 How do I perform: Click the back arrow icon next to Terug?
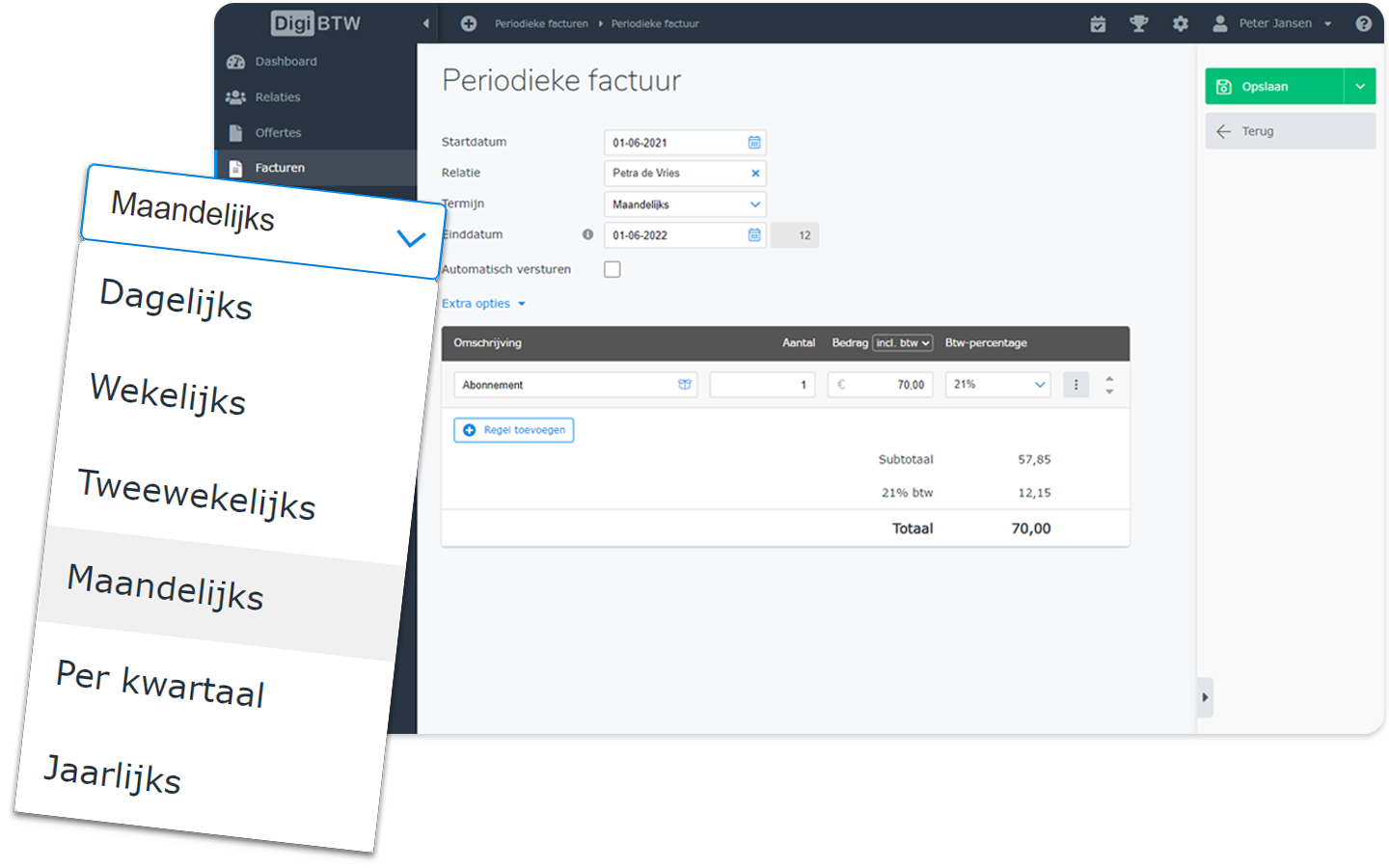[1224, 131]
